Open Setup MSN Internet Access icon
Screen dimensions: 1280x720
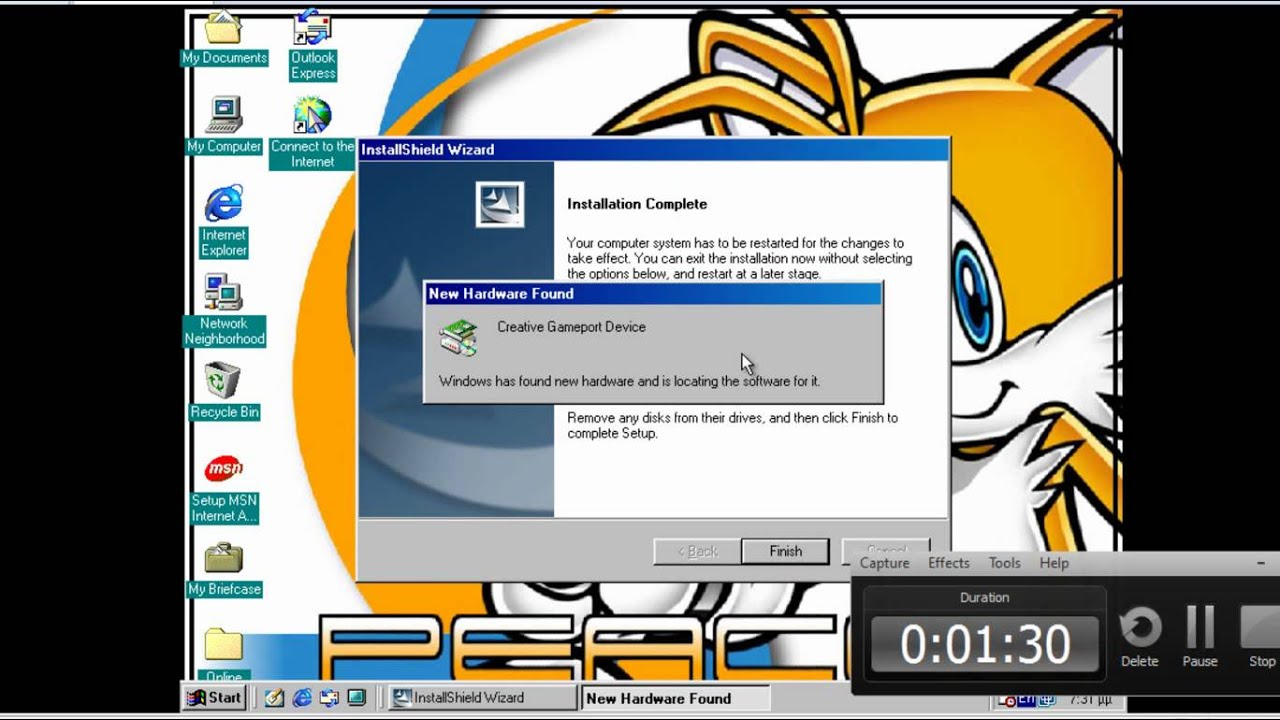224,489
